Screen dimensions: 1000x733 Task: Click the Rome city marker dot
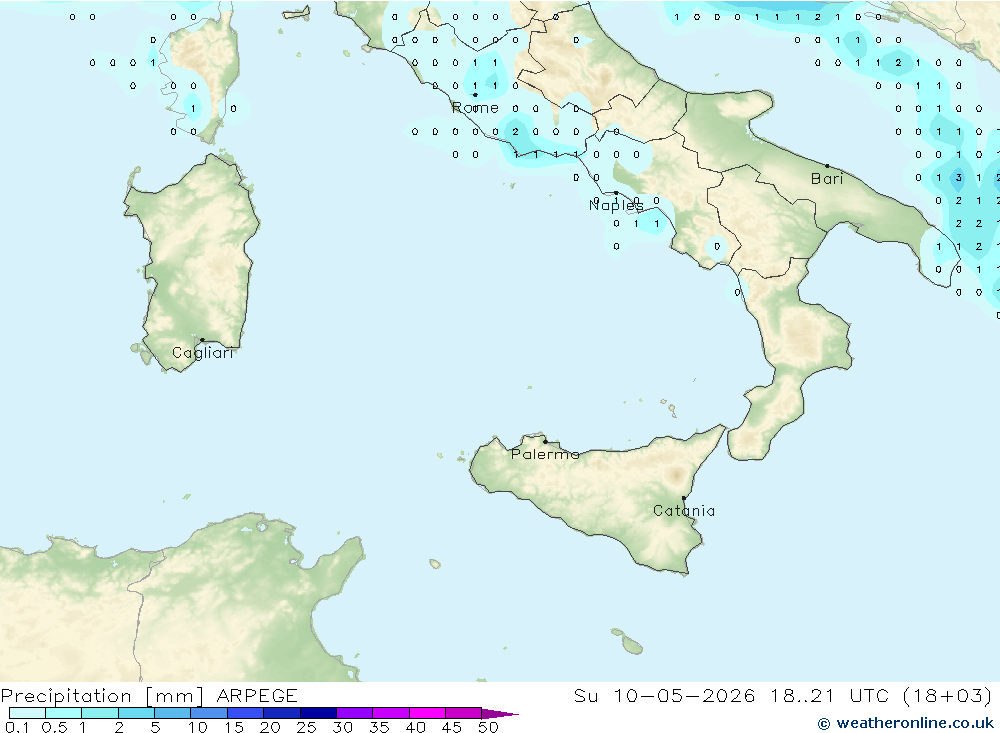pos(475,95)
